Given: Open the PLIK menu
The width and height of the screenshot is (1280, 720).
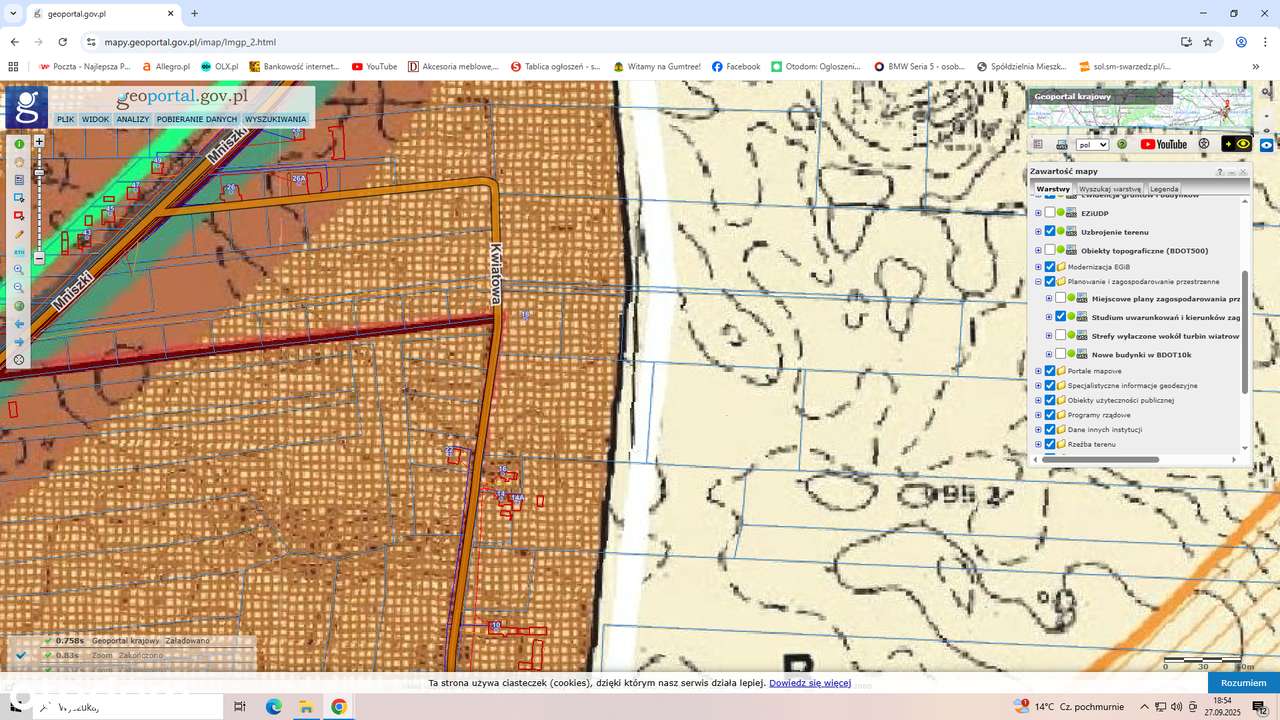Looking at the screenshot, I should [x=65, y=119].
